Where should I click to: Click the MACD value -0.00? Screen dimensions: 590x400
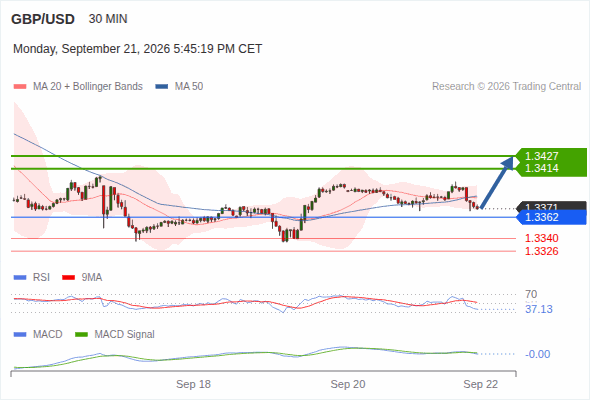click(x=537, y=354)
